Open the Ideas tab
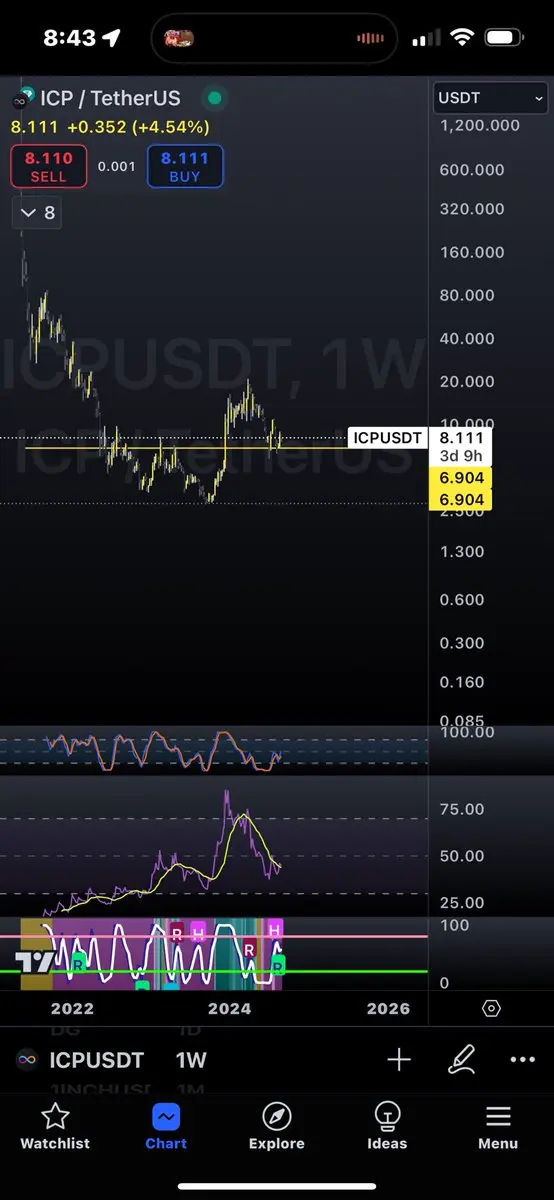 (x=387, y=1126)
